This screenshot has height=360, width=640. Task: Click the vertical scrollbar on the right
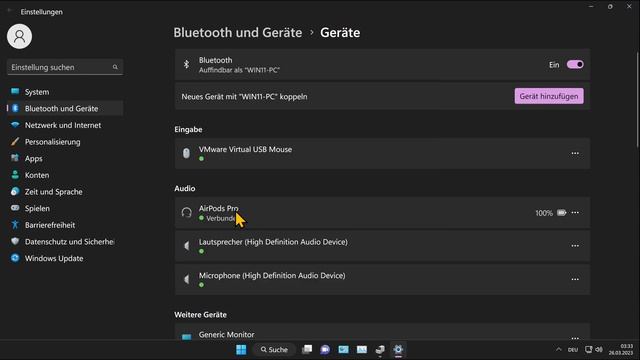click(637, 99)
